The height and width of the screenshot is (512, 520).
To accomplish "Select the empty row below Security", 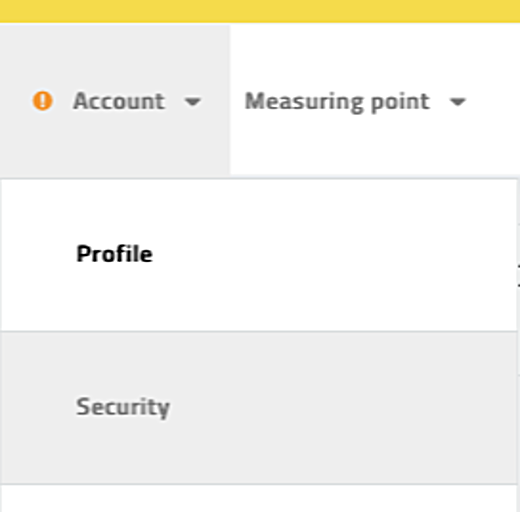I will (x=259, y=498).
